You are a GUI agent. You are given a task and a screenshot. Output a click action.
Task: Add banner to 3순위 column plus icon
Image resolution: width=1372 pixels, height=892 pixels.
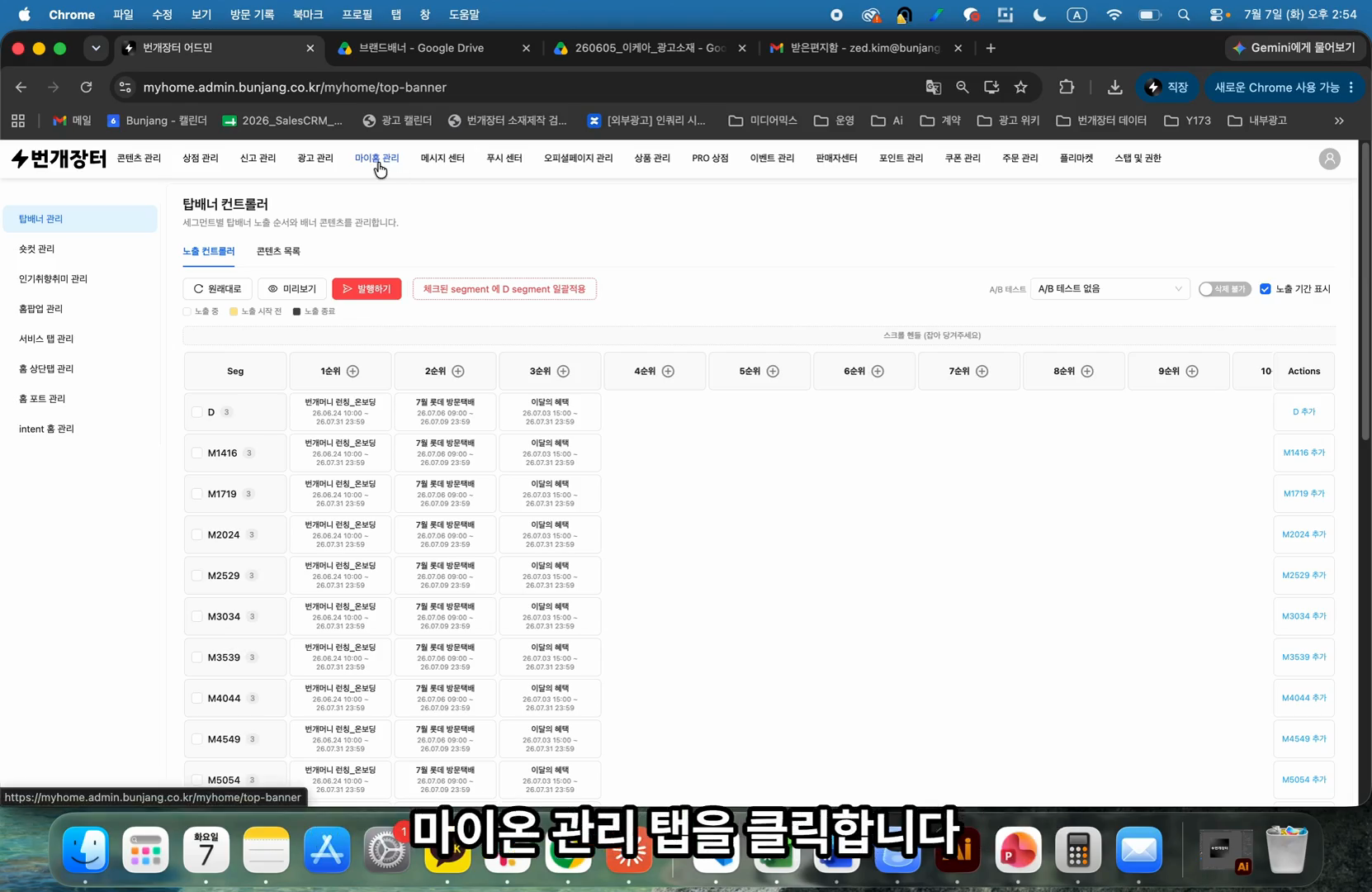pyautogui.click(x=563, y=371)
